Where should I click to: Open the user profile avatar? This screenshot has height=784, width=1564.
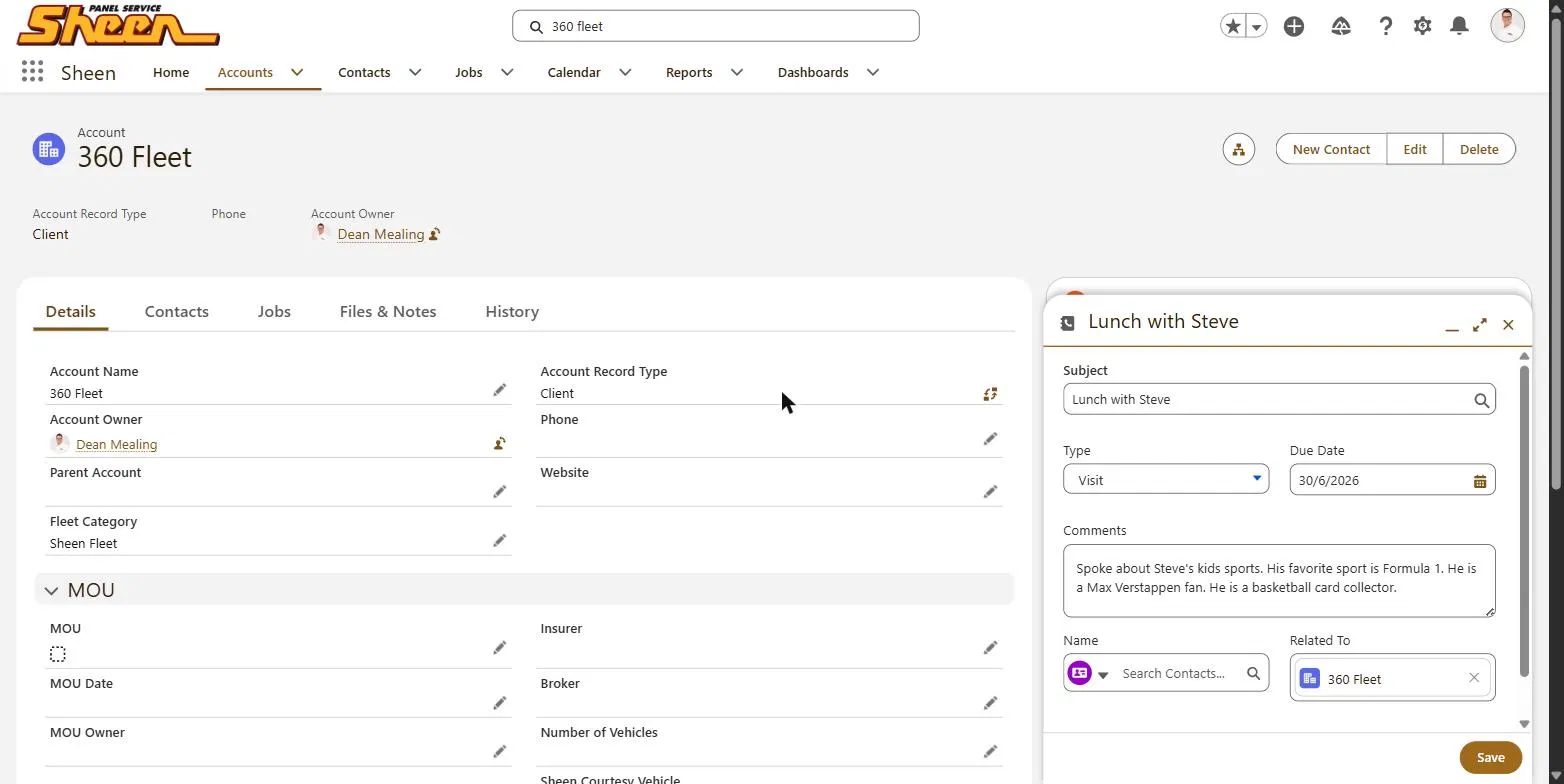[1507, 25]
